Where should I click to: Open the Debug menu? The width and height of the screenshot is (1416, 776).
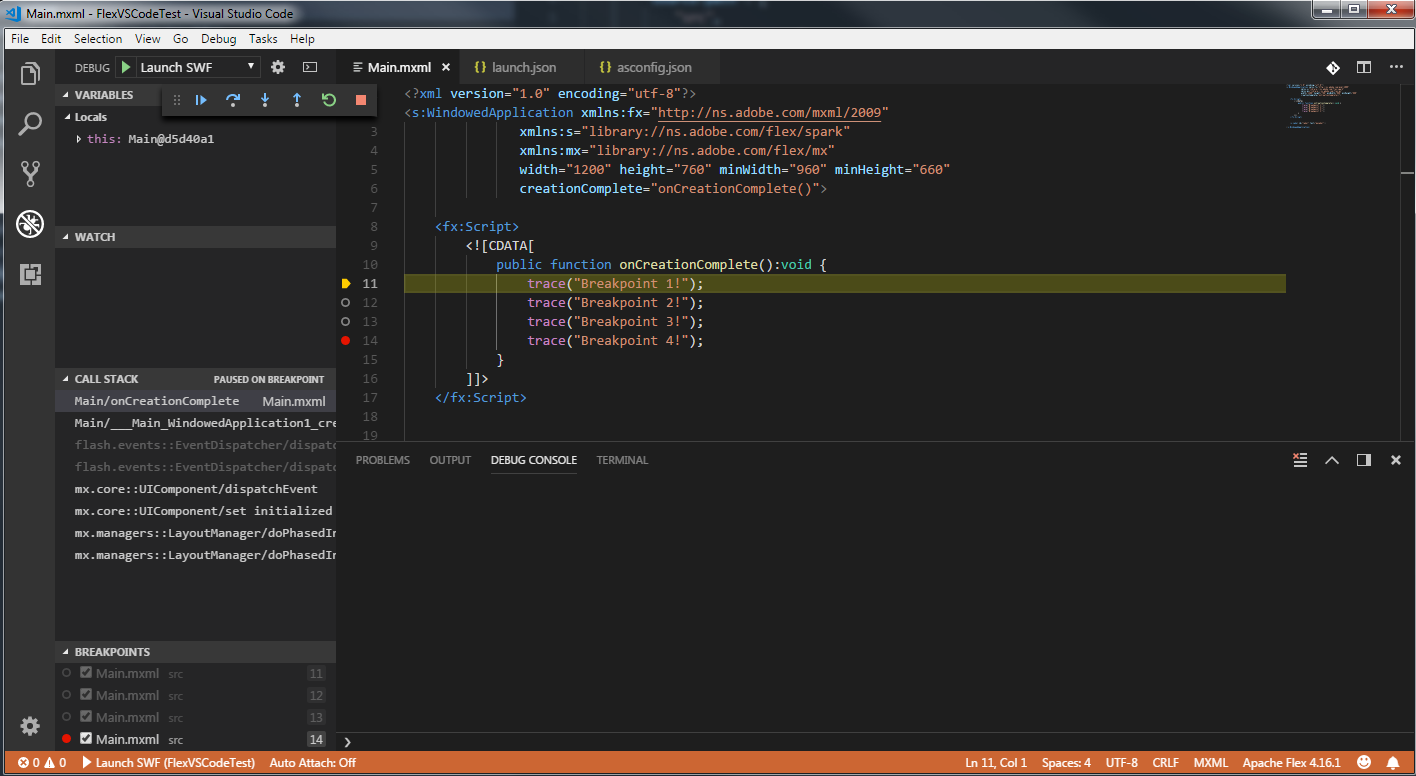click(x=218, y=39)
